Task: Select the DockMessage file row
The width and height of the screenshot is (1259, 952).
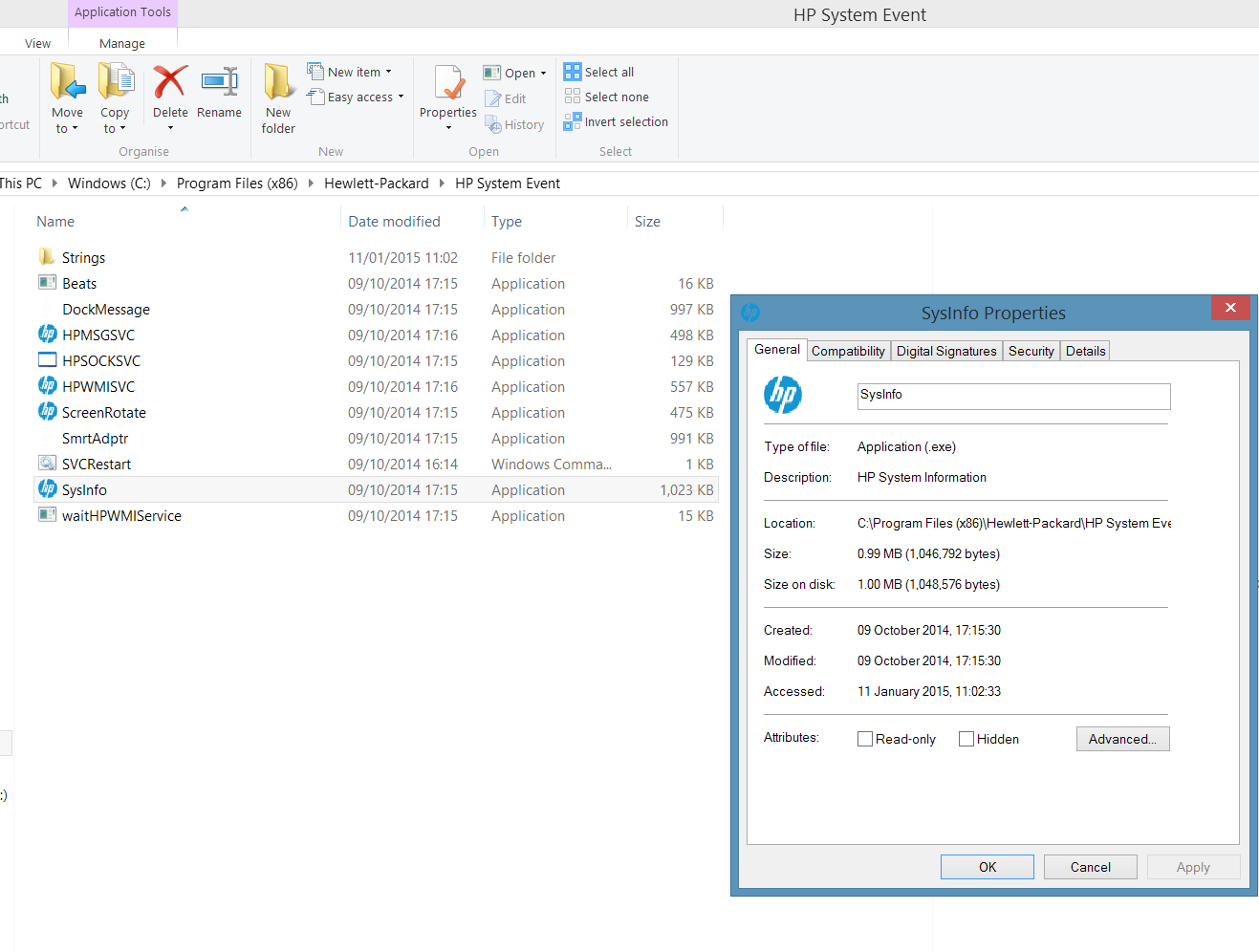Action: pyautogui.click(x=376, y=309)
